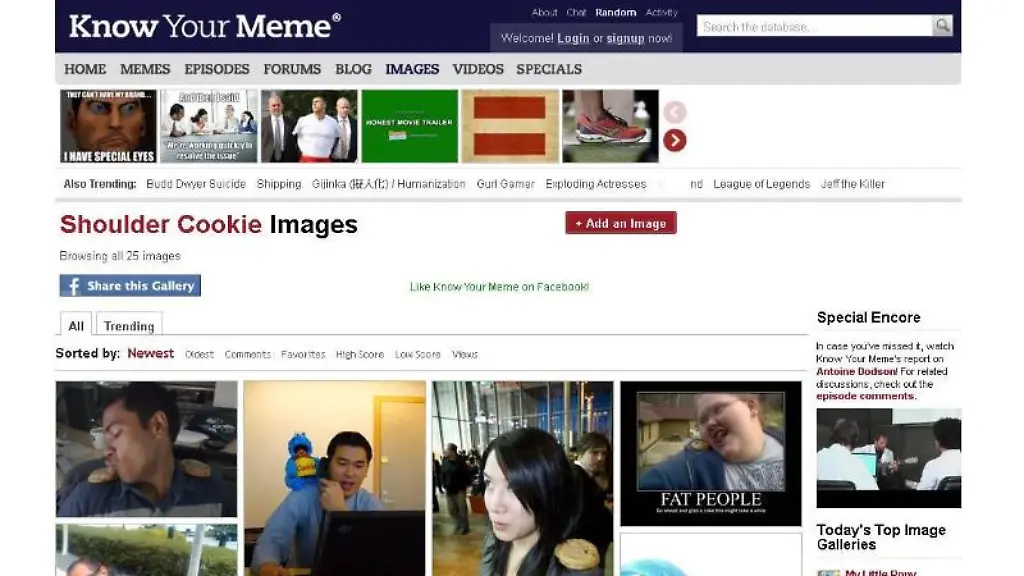Share this Gallery on Facebook

130,286
